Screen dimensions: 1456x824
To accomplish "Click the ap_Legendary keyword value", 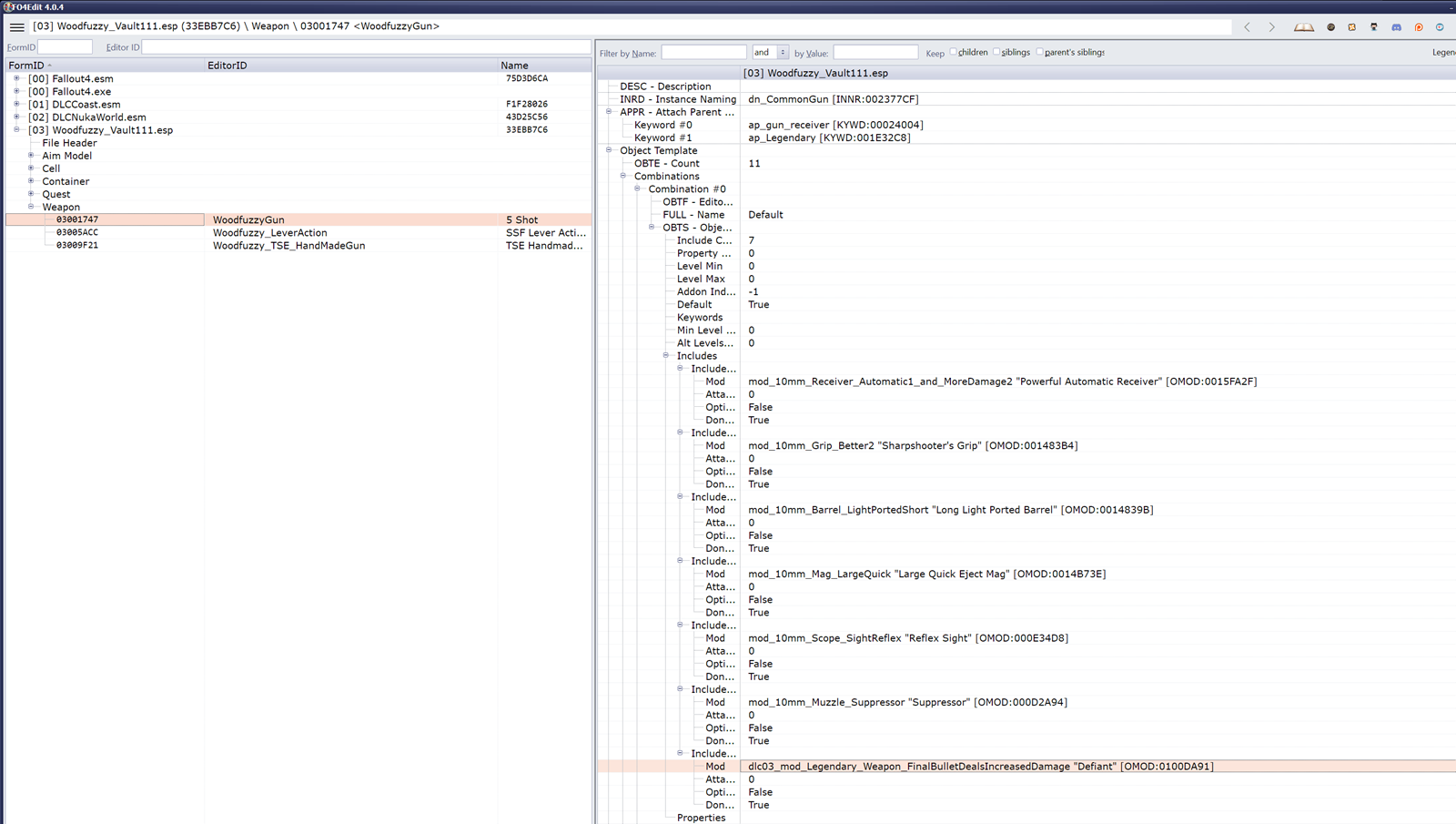I will [829, 137].
